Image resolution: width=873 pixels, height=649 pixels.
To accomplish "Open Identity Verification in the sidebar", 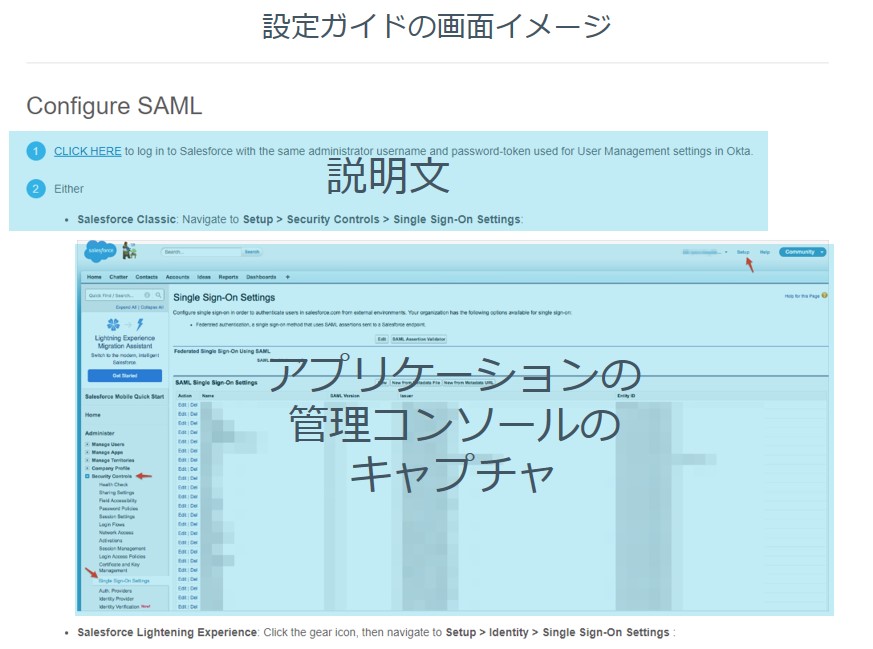I will point(119,607).
